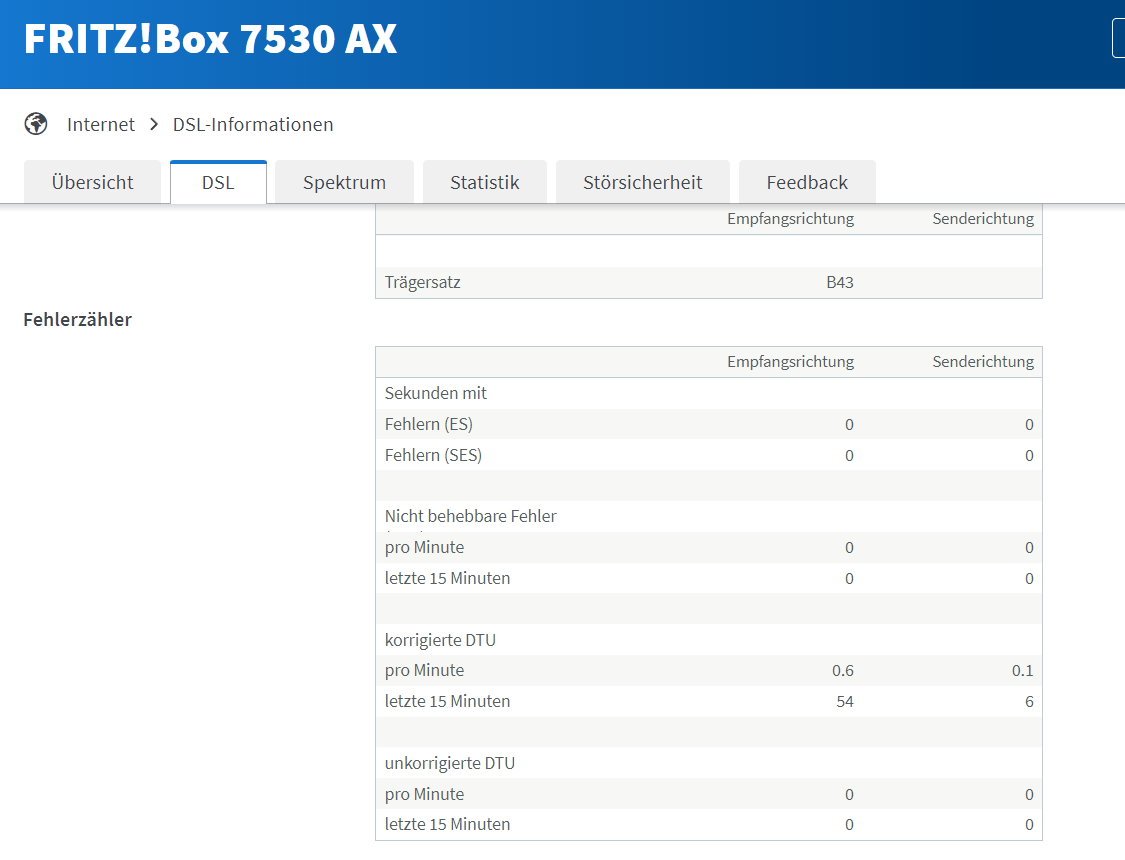The width and height of the screenshot is (1125, 860).
Task: Click the FRITZ!Box 7530 AX title
Action: pos(210,39)
